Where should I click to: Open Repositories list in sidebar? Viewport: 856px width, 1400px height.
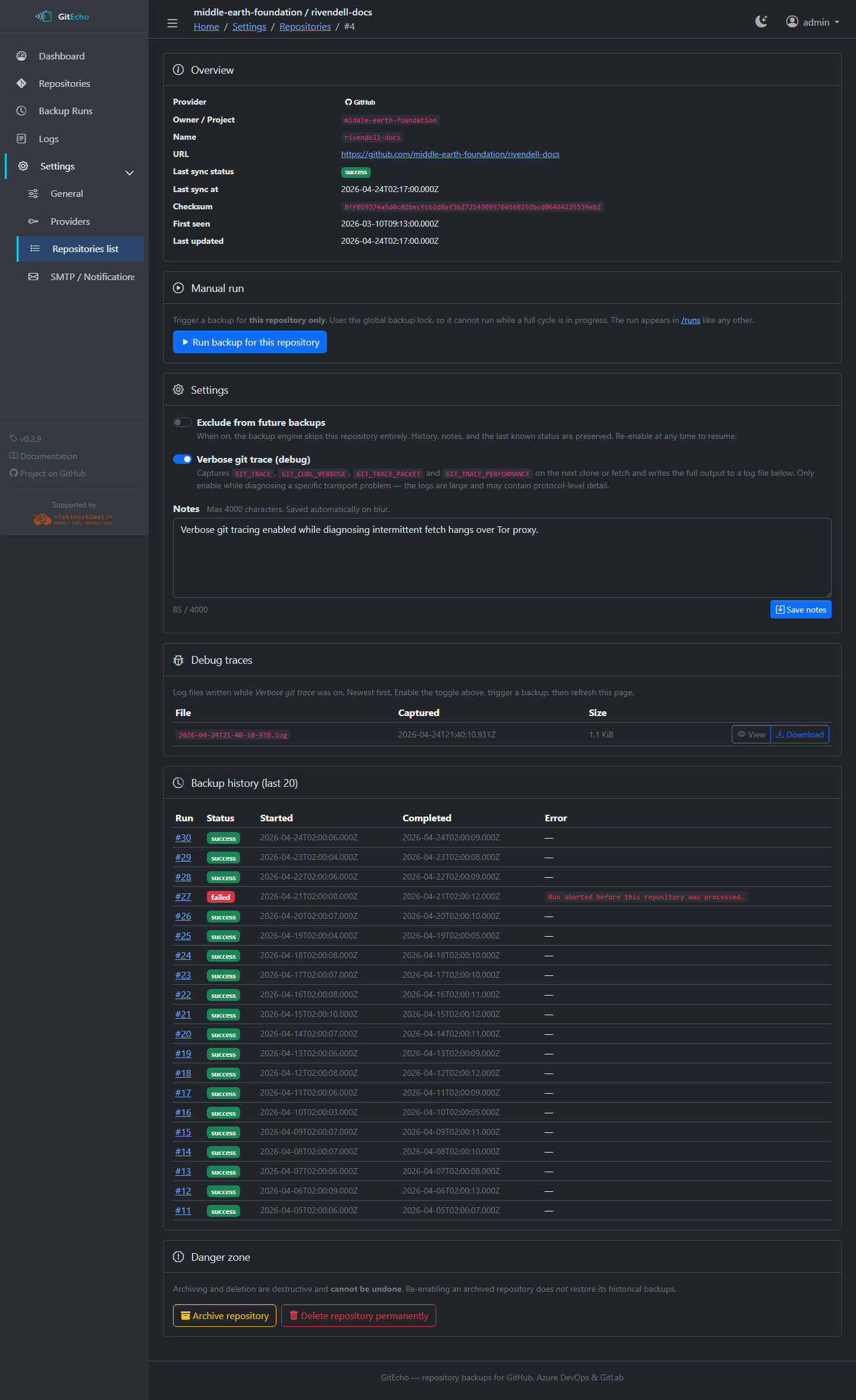85,249
